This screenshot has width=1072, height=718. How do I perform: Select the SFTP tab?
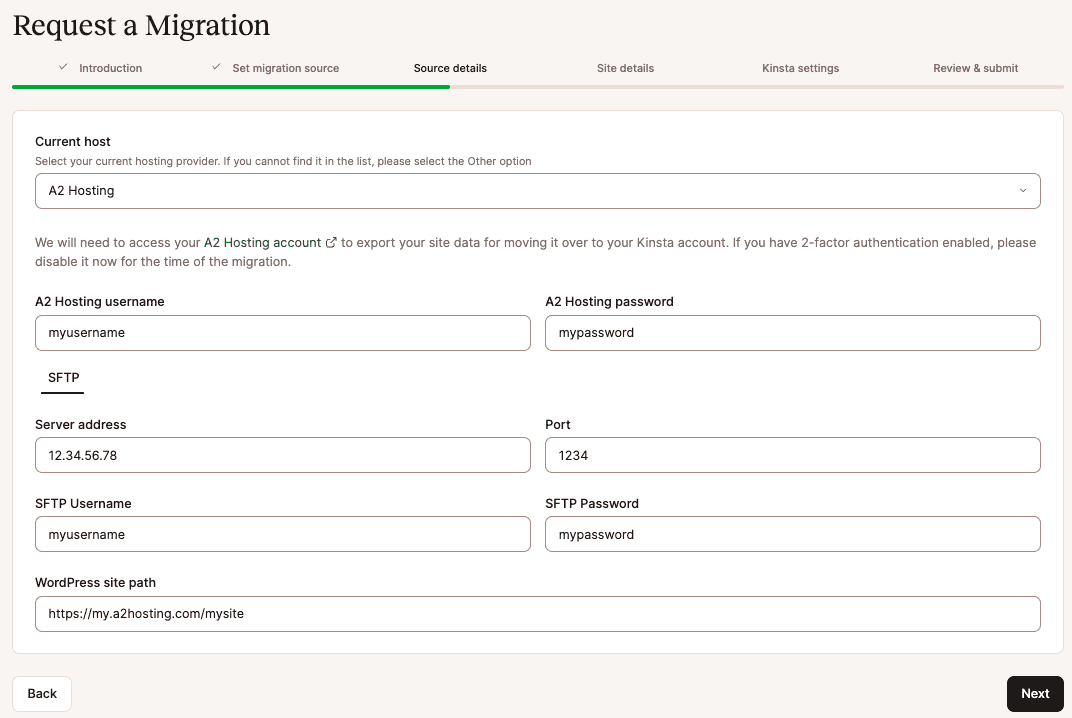point(63,378)
